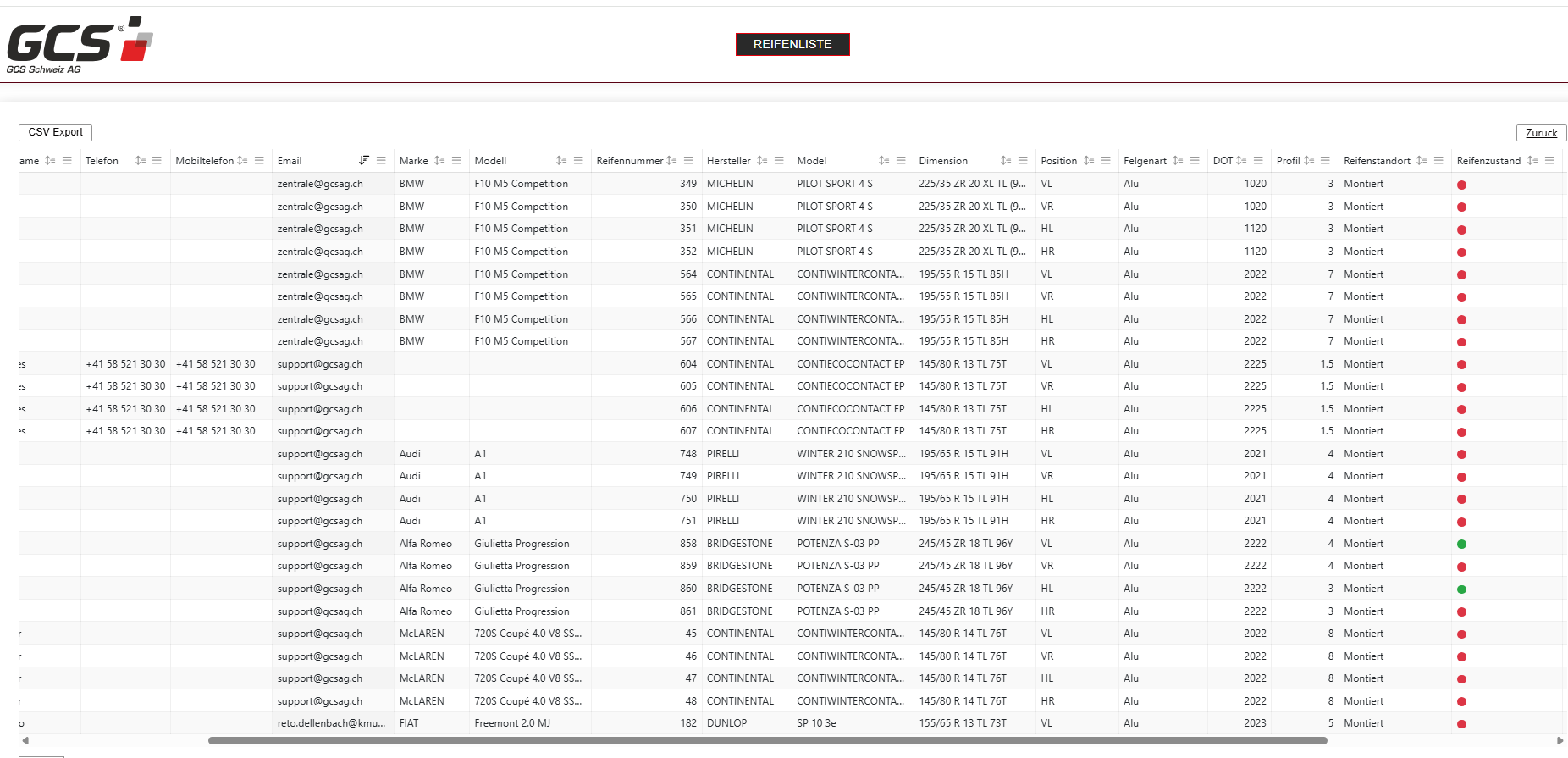Open the Marke column menu icon
The height and width of the screenshot is (758, 1568).
point(456,161)
